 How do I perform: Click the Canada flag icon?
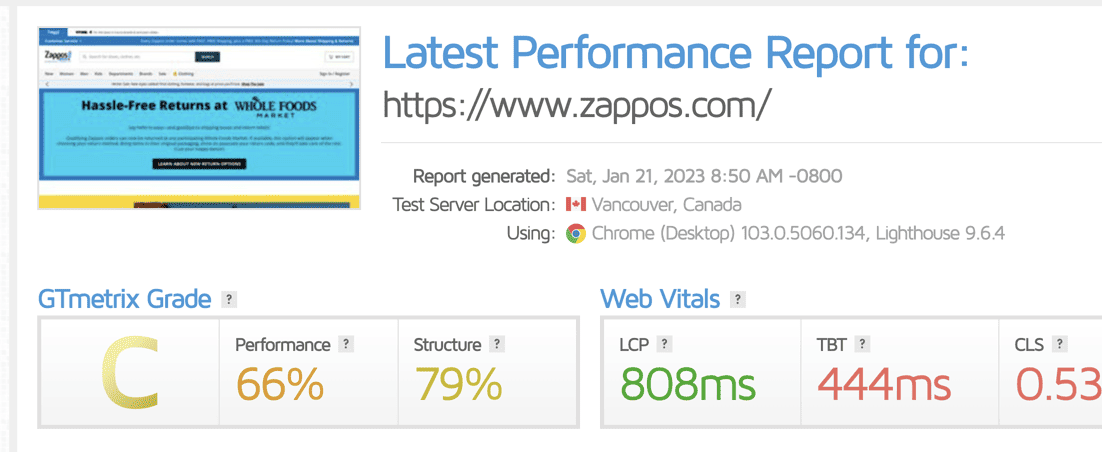(x=576, y=205)
